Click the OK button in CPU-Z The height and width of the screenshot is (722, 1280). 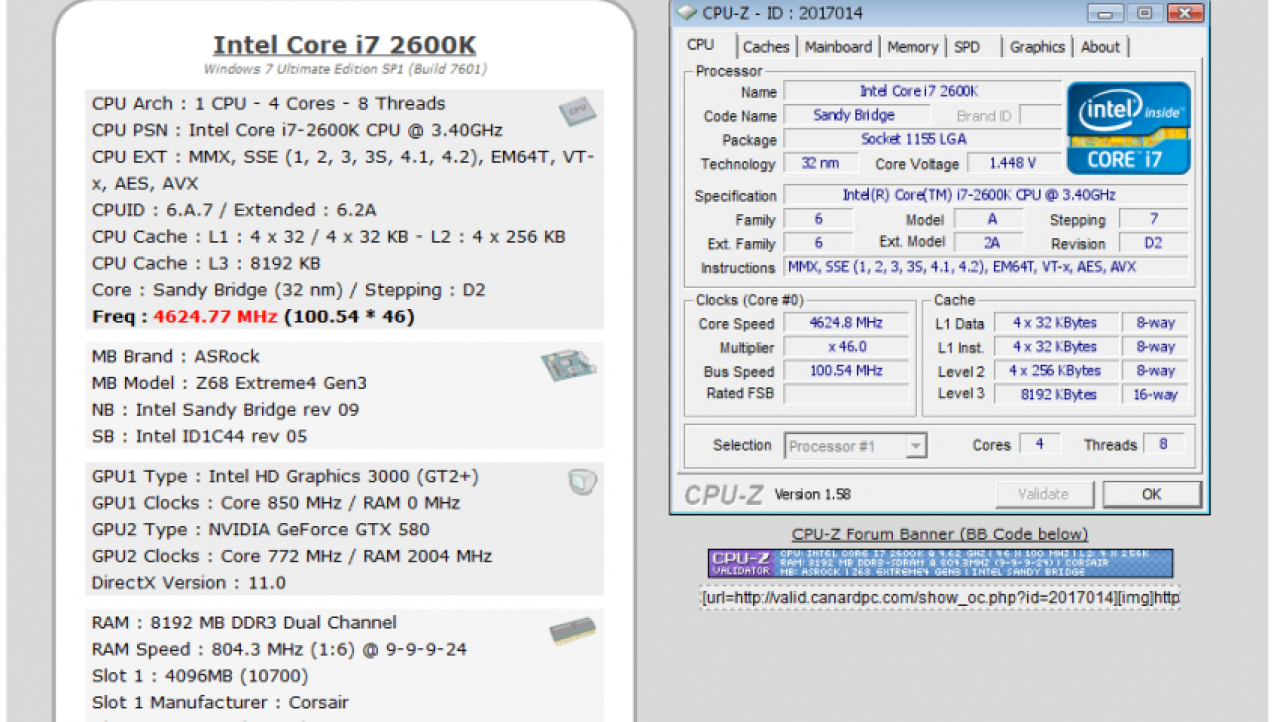1151,494
